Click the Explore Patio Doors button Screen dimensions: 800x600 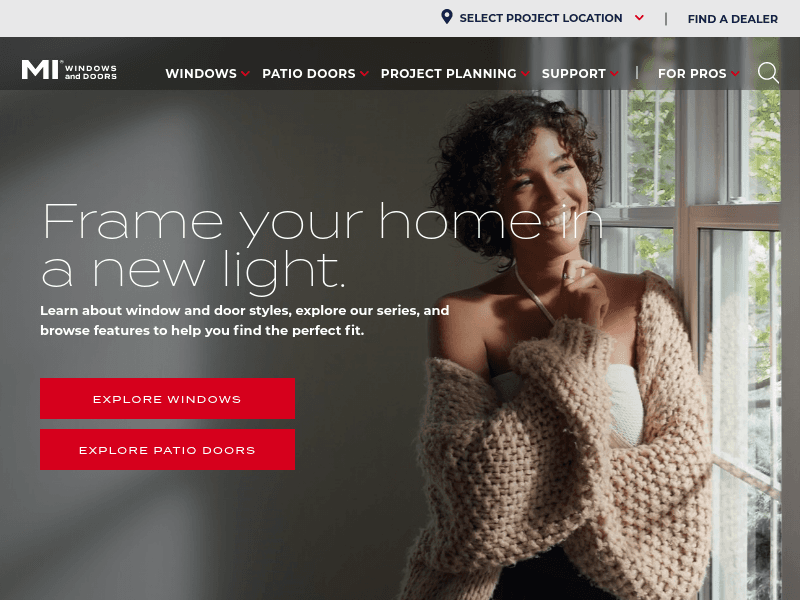pyautogui.click(x=167, y=449)
